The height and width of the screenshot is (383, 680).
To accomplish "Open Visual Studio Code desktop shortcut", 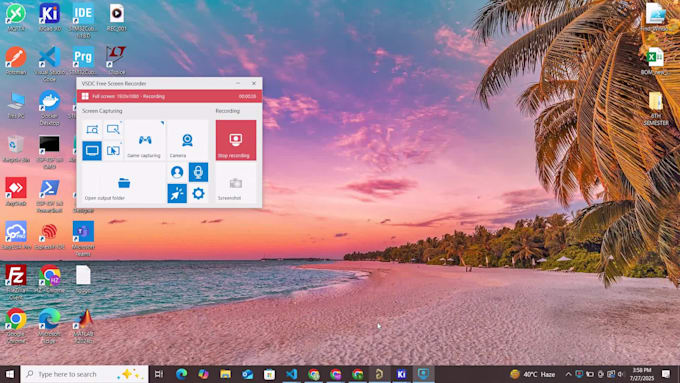I will pyautogui.click(x=49, y=64).
